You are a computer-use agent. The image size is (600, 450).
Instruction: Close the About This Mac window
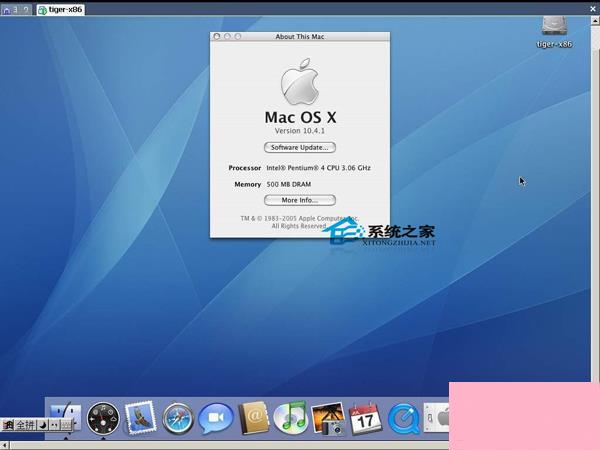click(217, 36)
